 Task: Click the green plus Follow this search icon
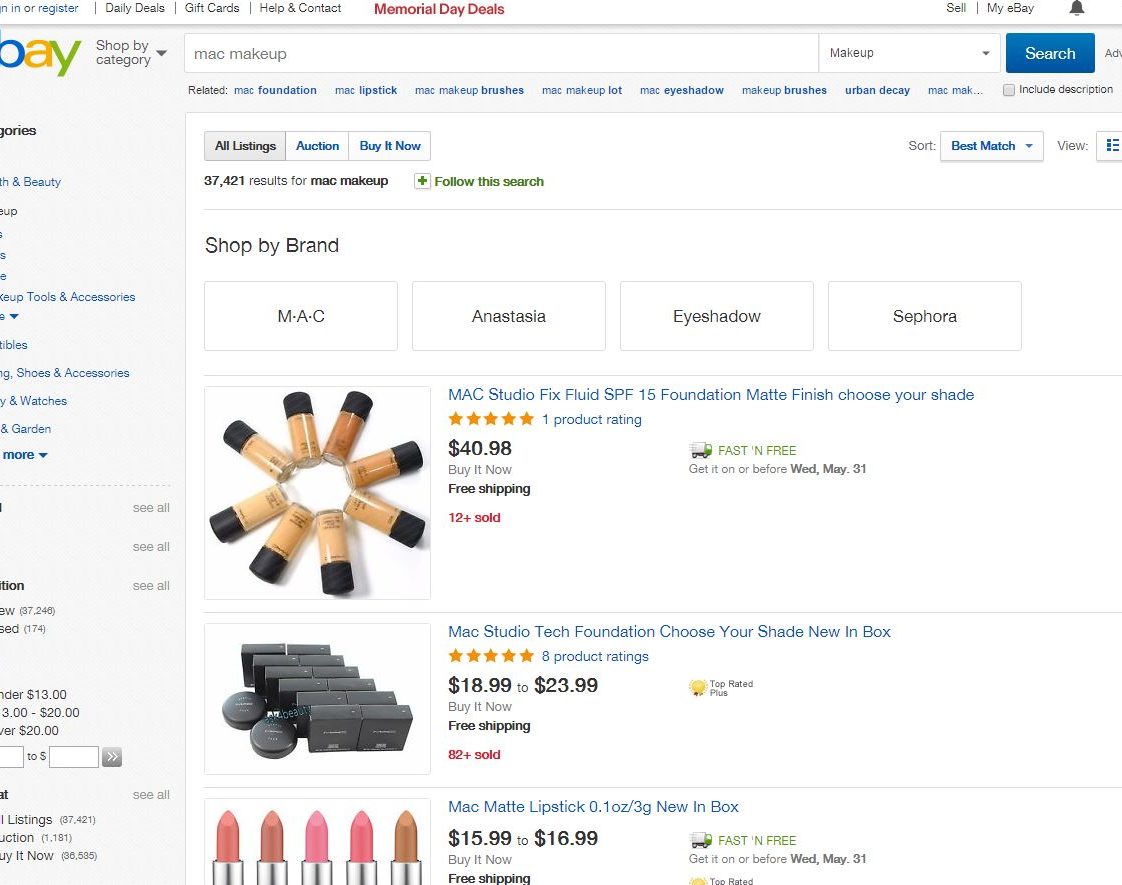422,181
